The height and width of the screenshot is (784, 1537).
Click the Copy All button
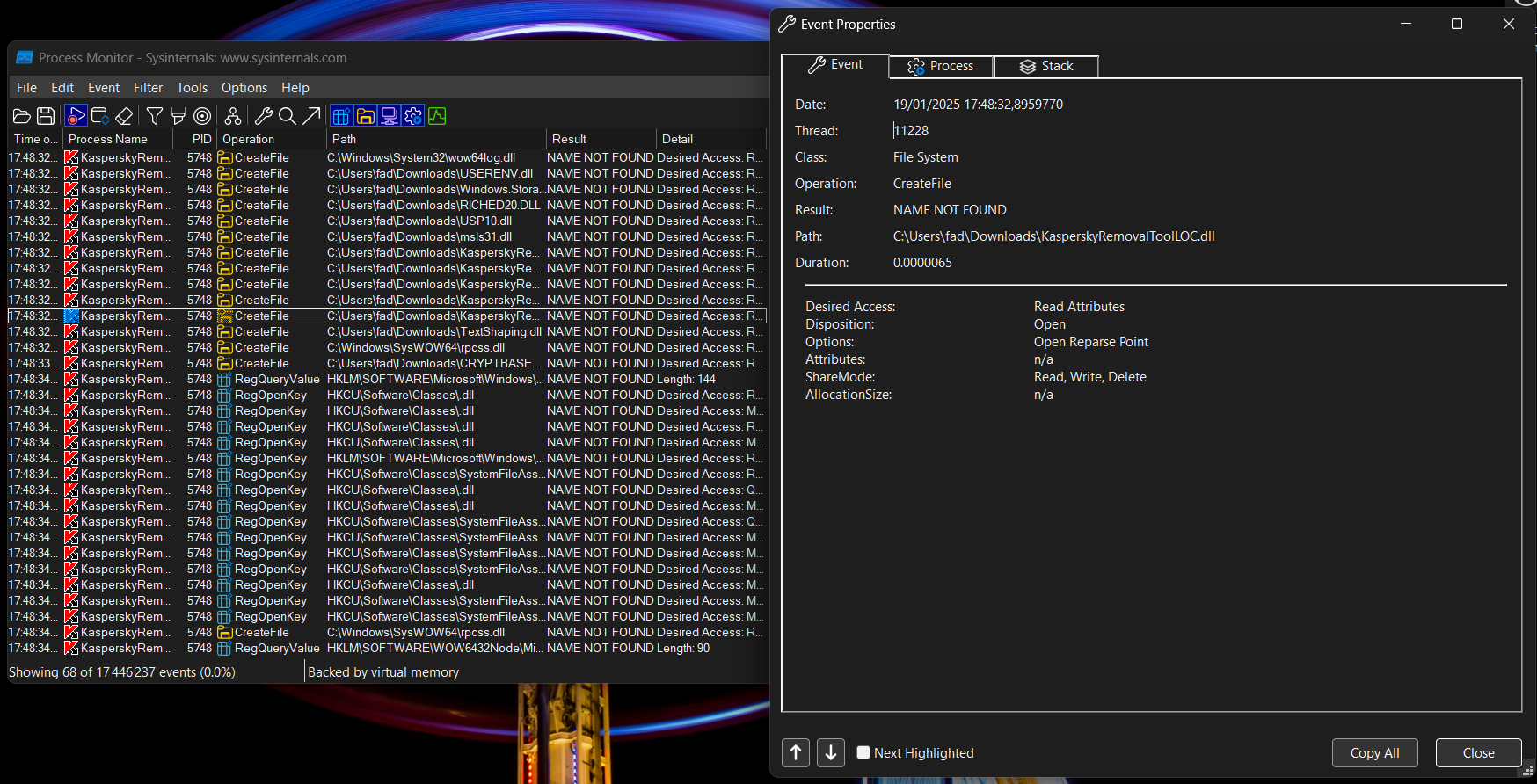1375,752
